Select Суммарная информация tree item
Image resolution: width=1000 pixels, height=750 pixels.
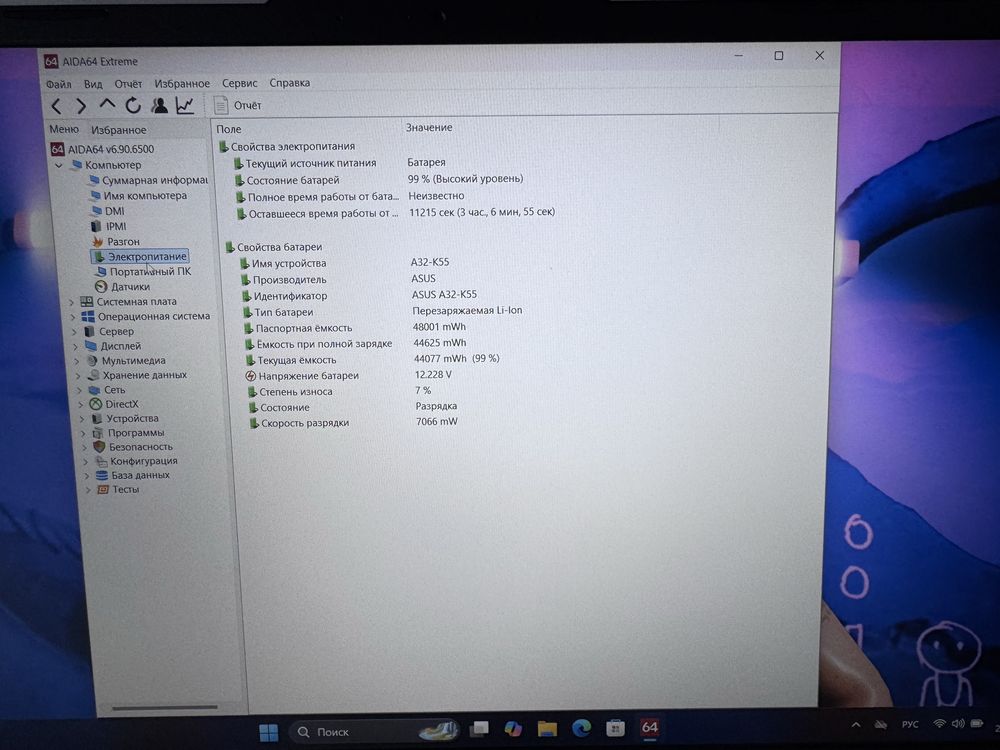[x=149, y=180]
